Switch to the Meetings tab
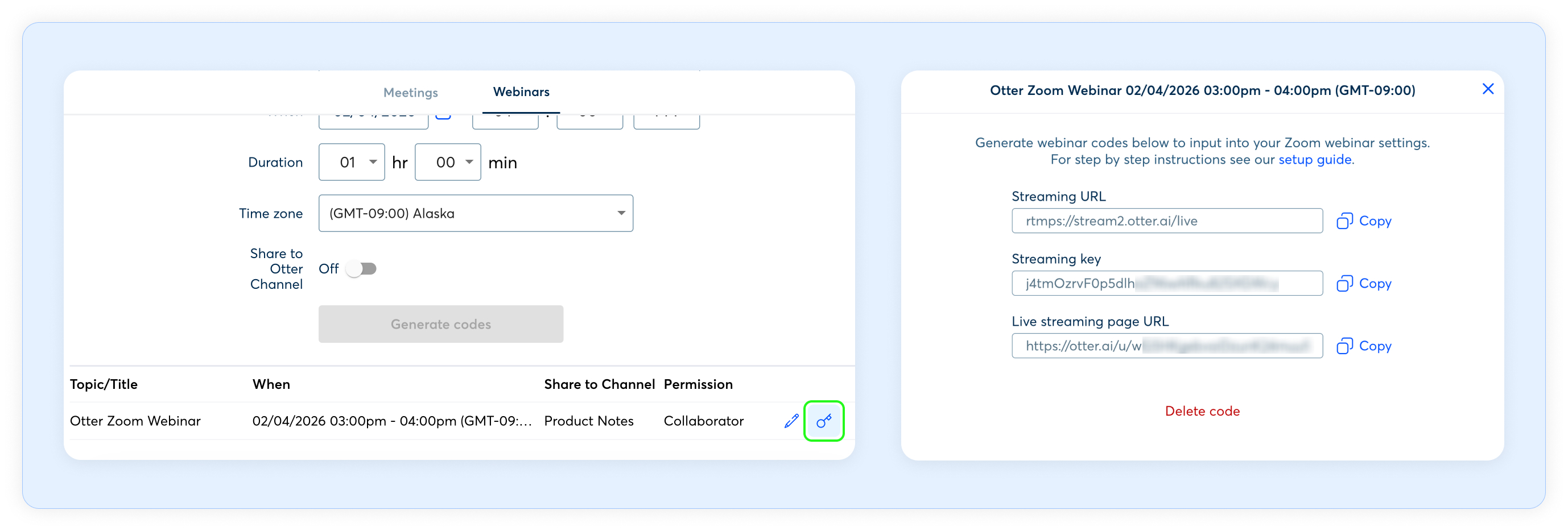 tap(410, 93)
